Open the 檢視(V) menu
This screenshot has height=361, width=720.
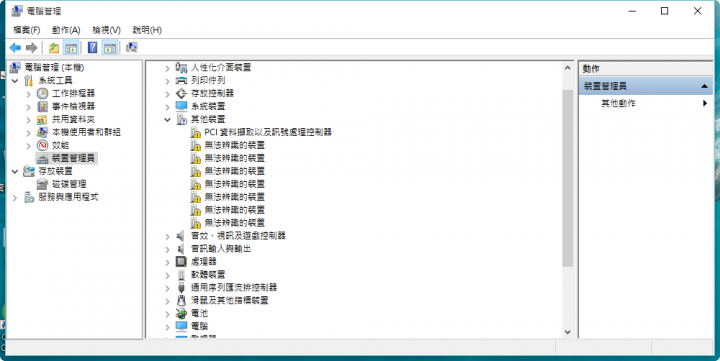click(107, 30)
